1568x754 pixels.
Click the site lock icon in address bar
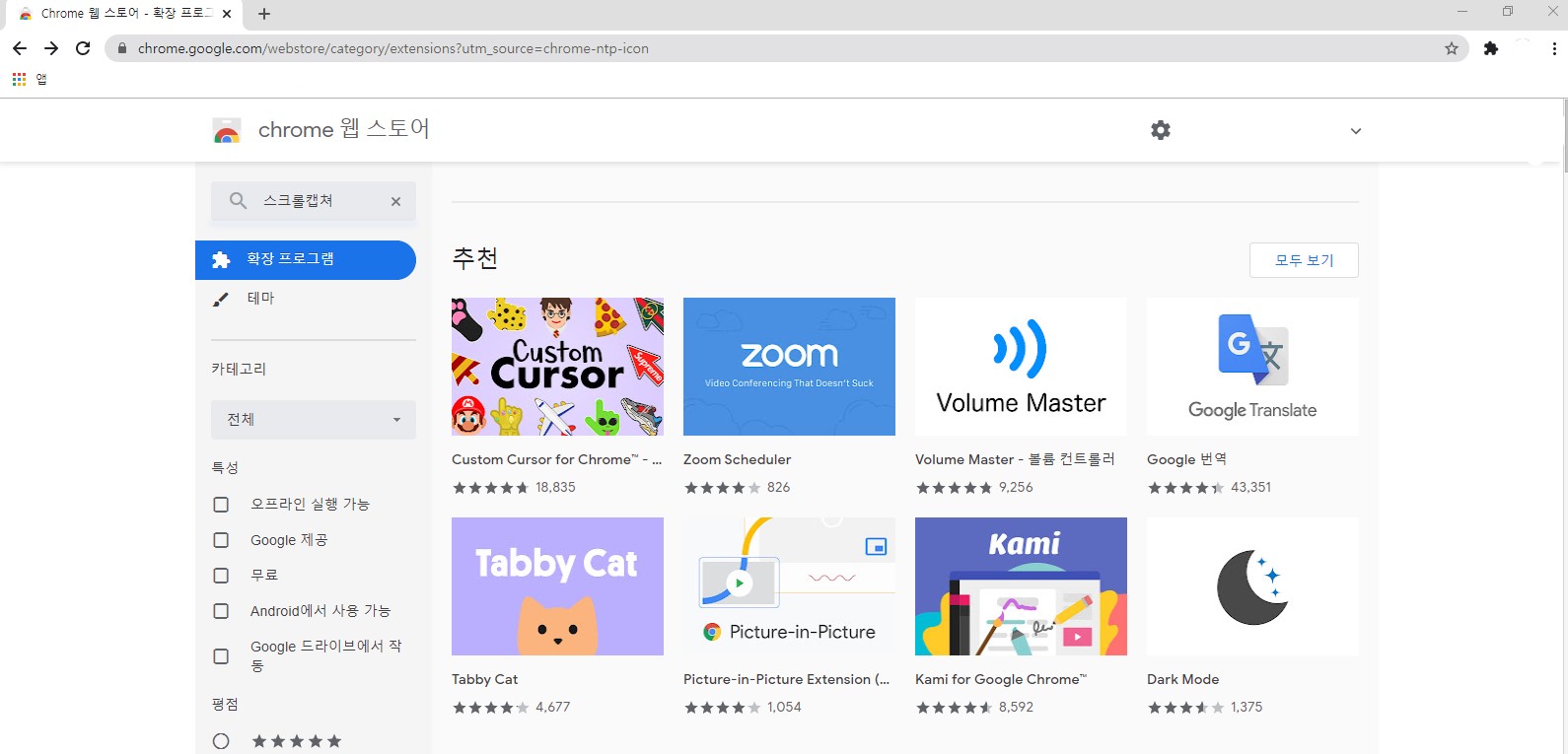coord(122,48)
